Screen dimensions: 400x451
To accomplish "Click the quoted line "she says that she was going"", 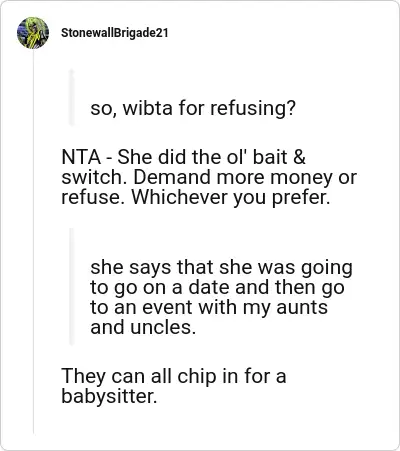I will click(221, 268).
